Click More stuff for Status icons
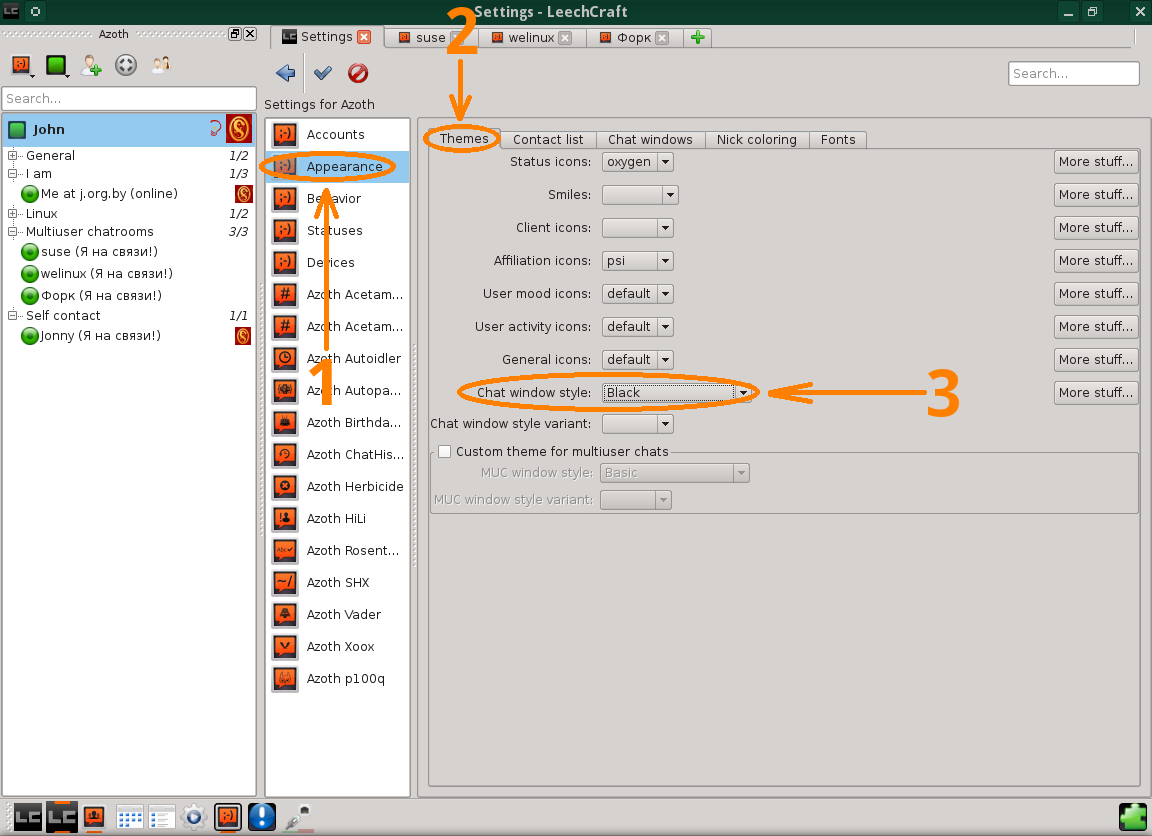1152x836 pixels. (1095, 162)
